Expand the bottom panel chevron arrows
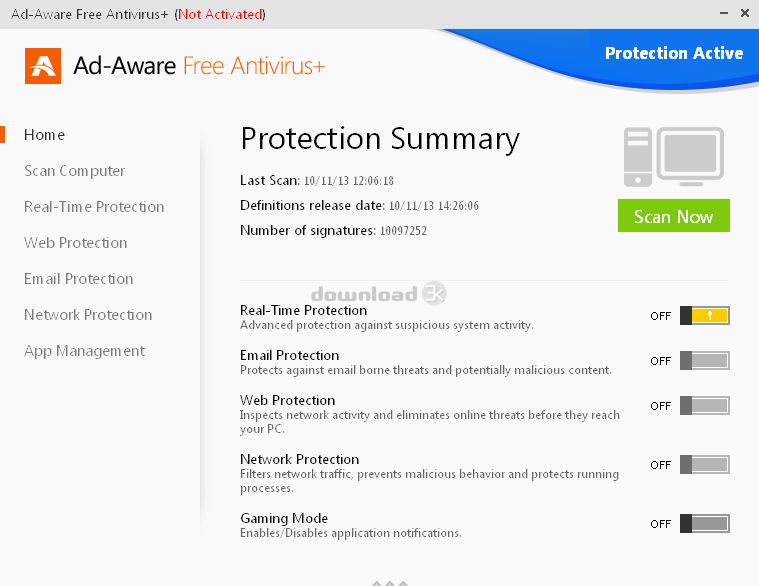The image size is (759, 586). pyautogui.click(x=389, y=581)
